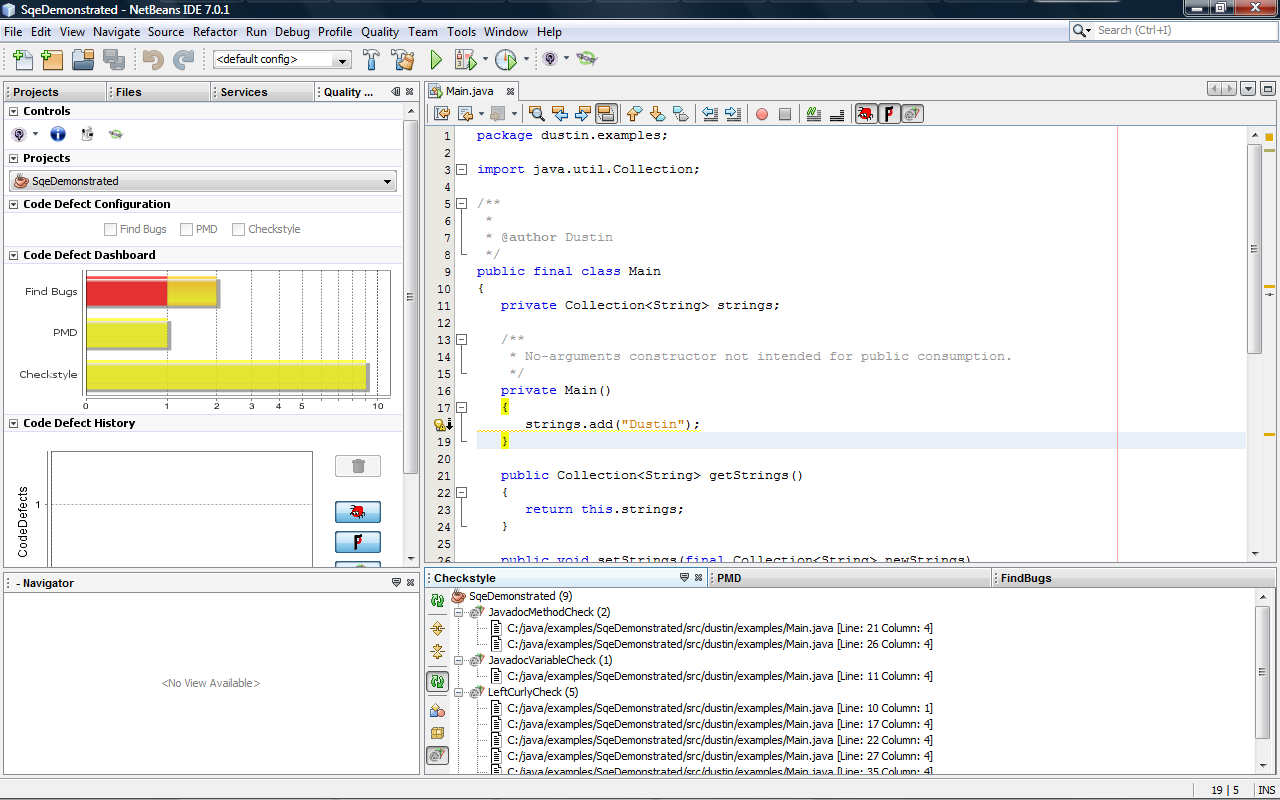Click the red record macro icon
Screen dimensions: 1280x800
click(x=761, y=114)
